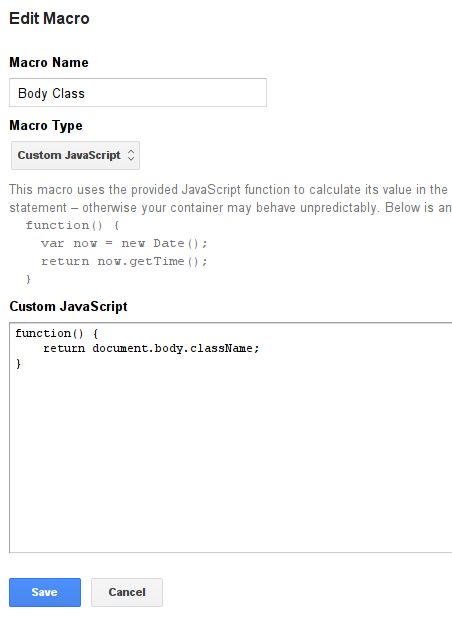Click the macro description help text

pos(231,198)
